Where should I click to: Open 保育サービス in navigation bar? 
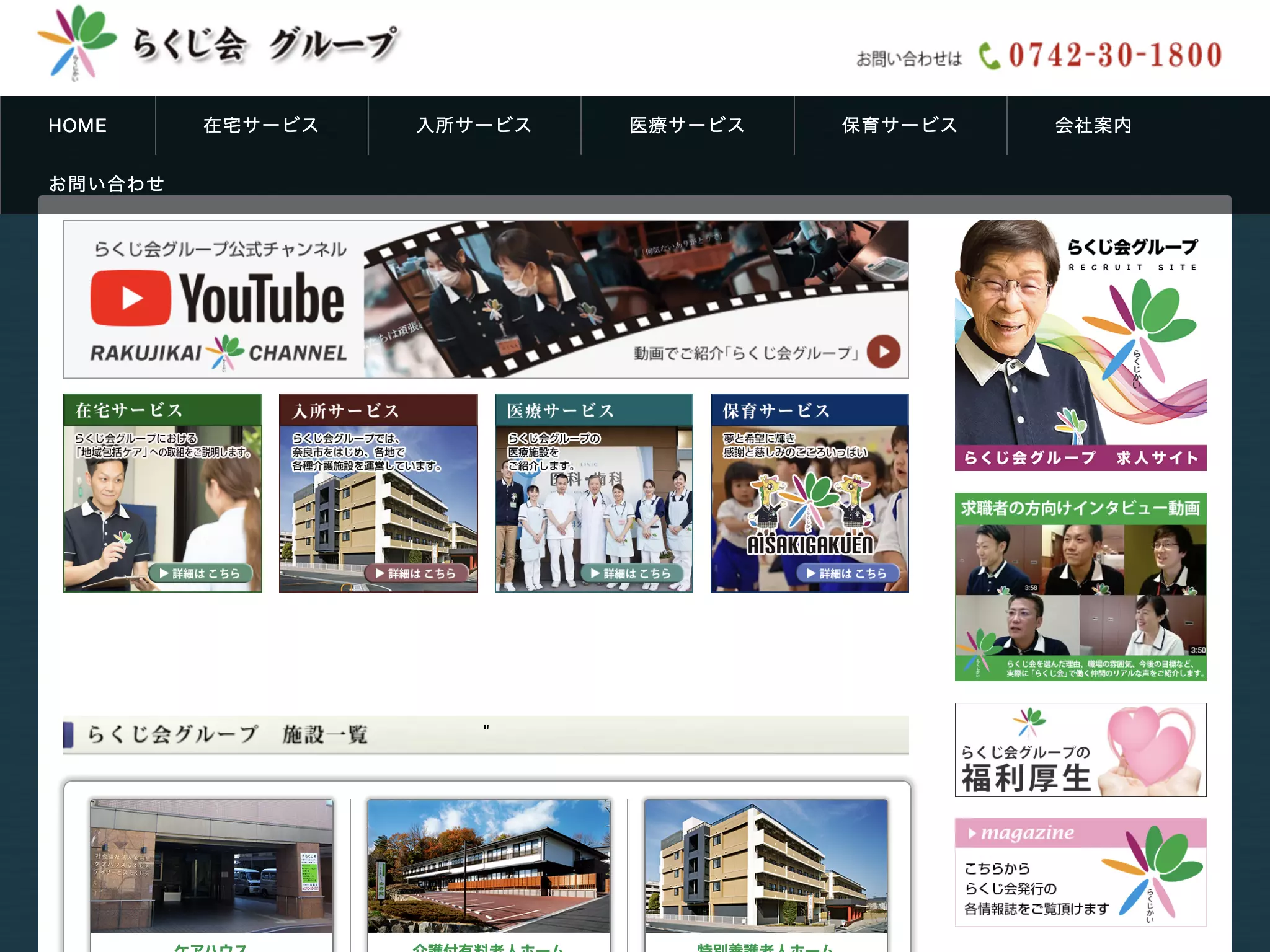[900, 125]
